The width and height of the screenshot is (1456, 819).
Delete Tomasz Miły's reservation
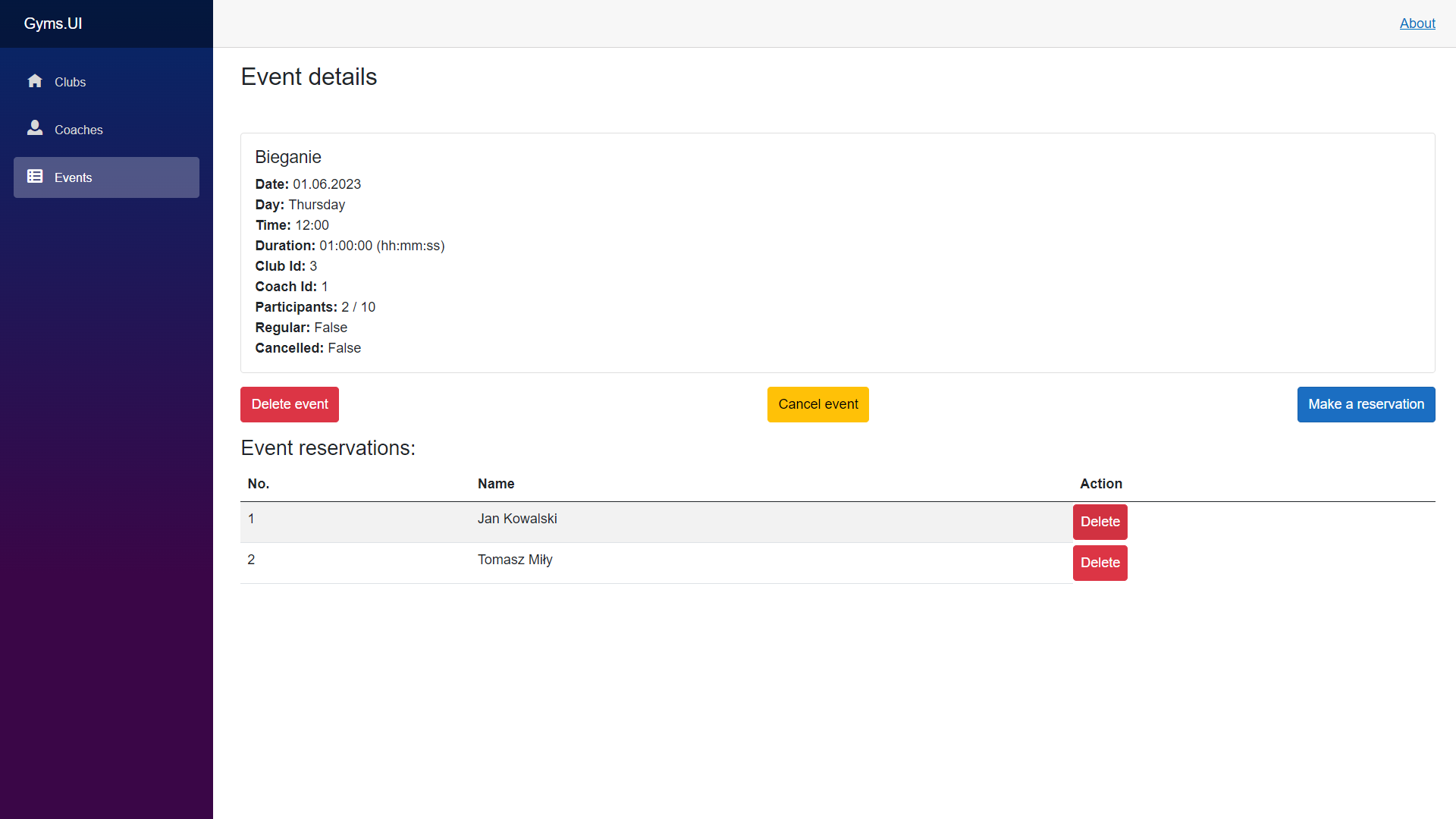1100,563
